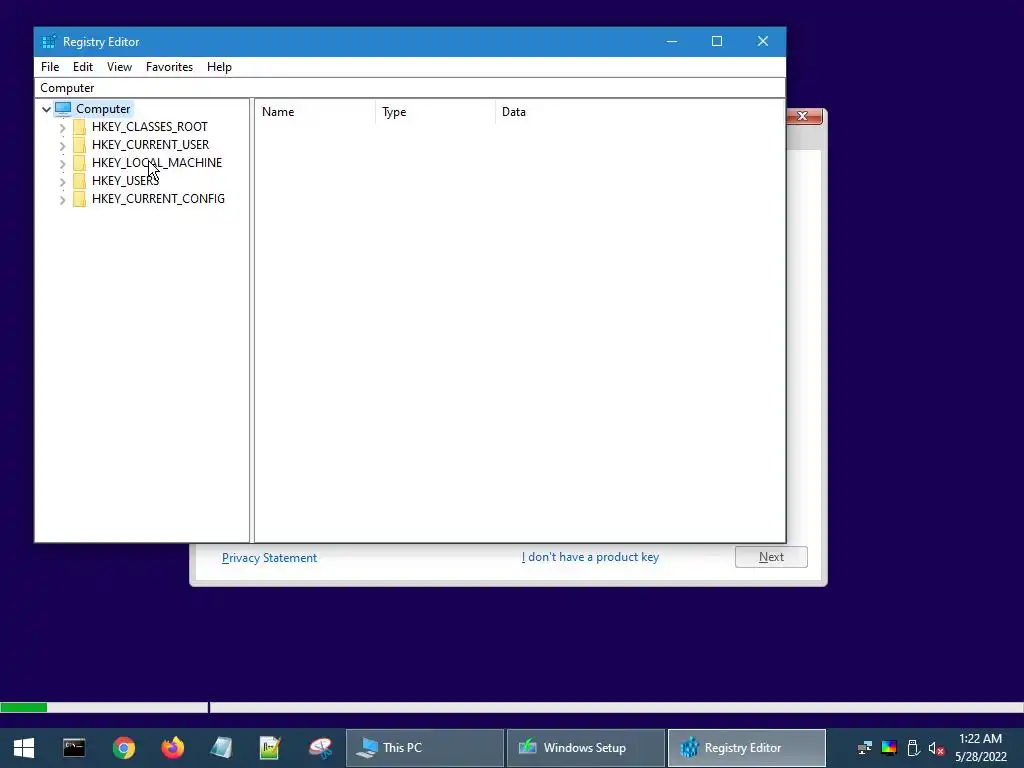Click the colorful display icon in the tray
Screen dimensions: 1024x768
tap(889, 748)
